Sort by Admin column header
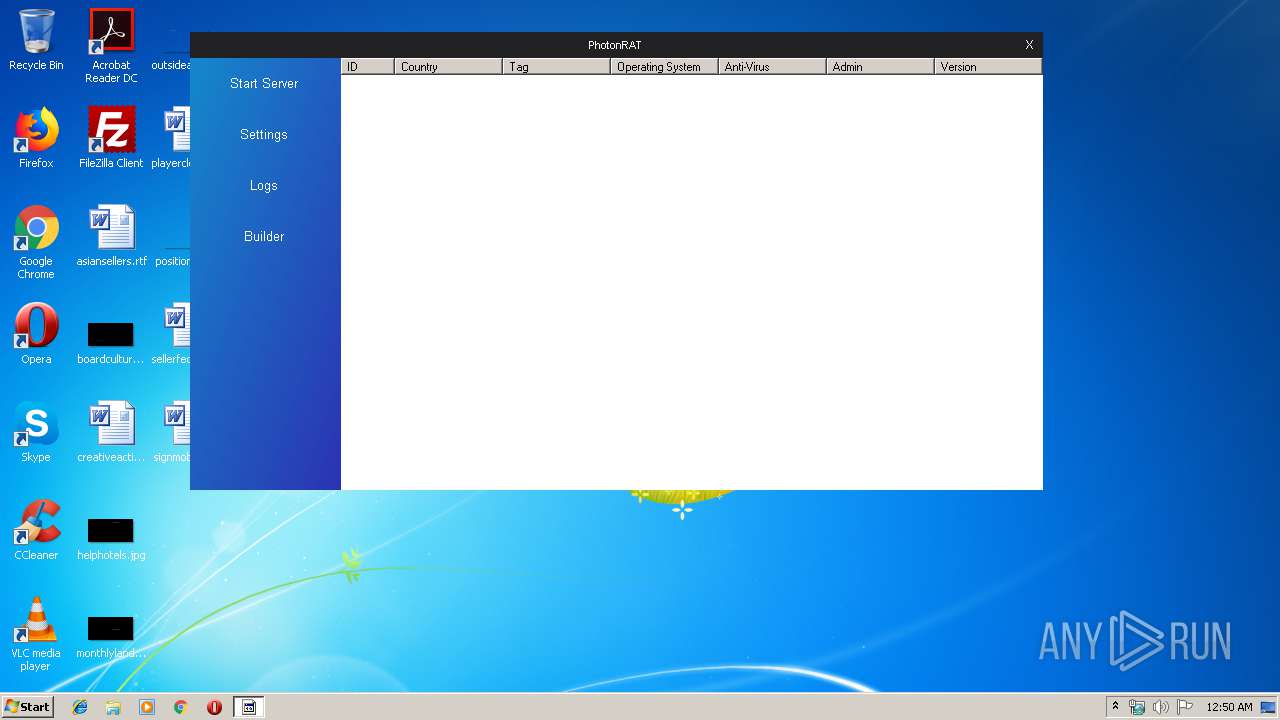 pyautogui.click(x=880, y=67)
